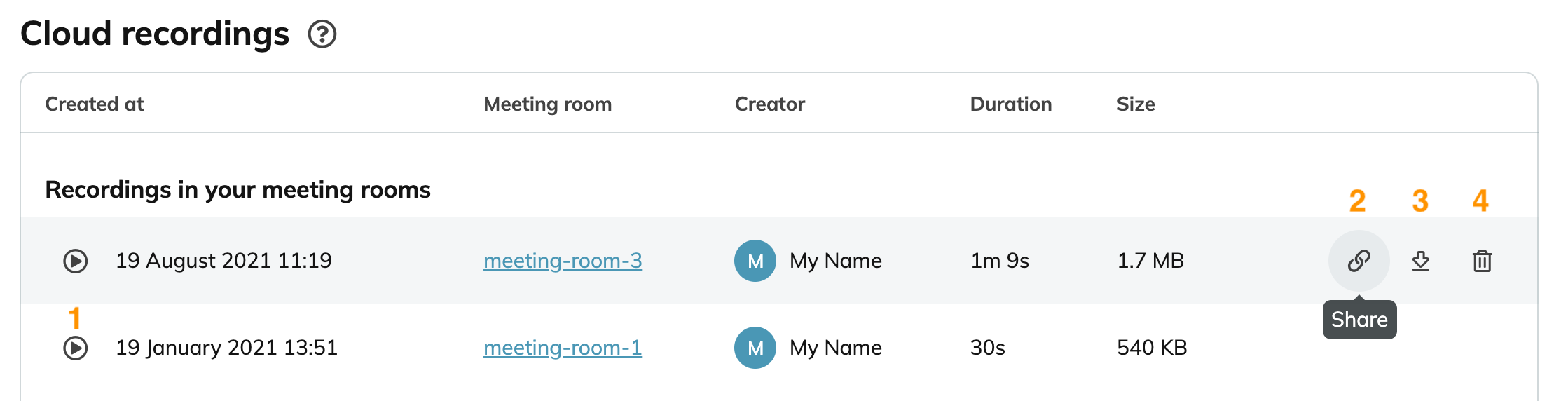Click the Recordings in your meeting rooms heading
The width and height of the screenshot is (1568, 401).
(x=238, y=190)
